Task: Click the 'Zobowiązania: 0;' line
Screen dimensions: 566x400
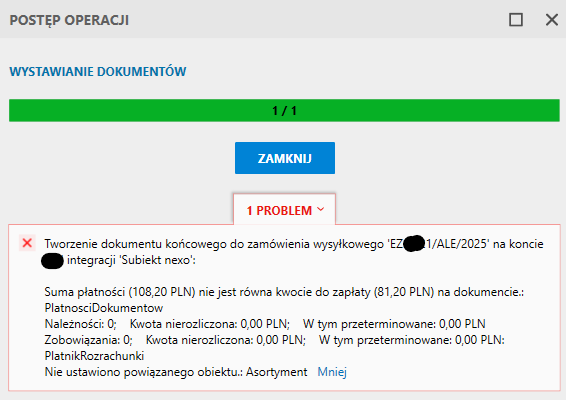Action: [274, 340]
